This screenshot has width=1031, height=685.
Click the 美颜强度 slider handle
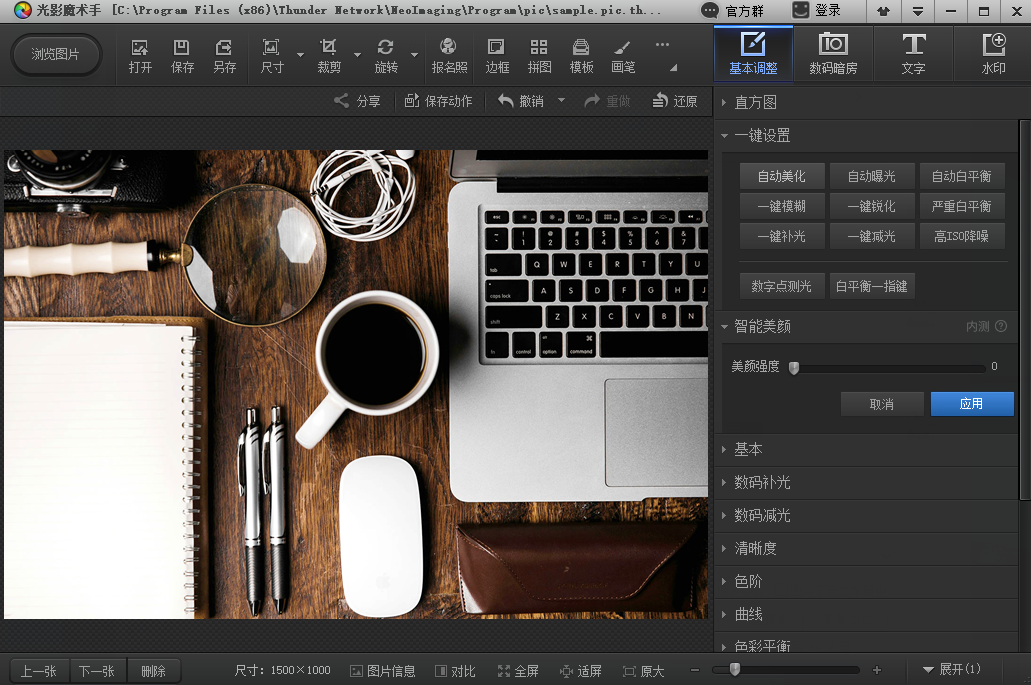[794, 367]
